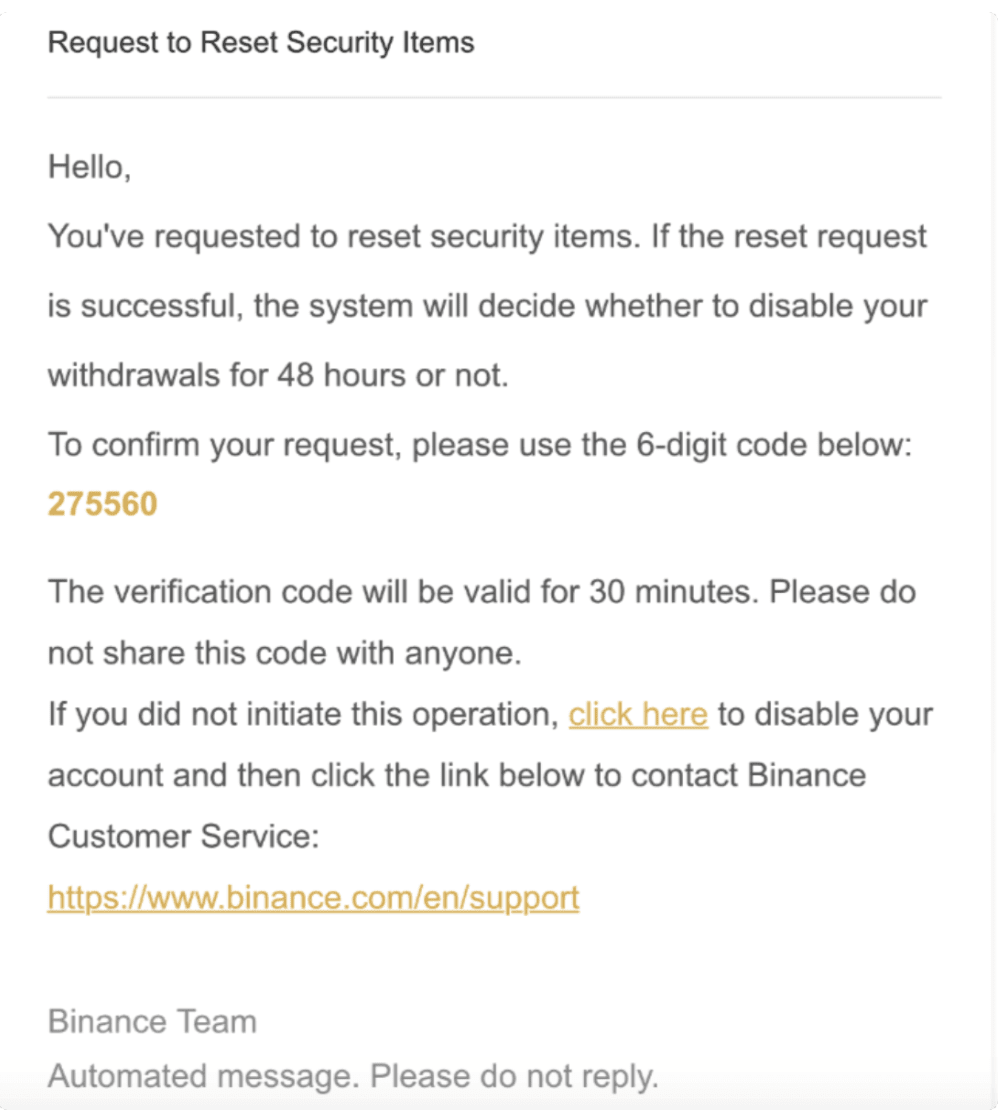This screenshot has width=998, height=1110.
Task: Click 'The verification code will be valid' line
Action: [x=482, y=592]
